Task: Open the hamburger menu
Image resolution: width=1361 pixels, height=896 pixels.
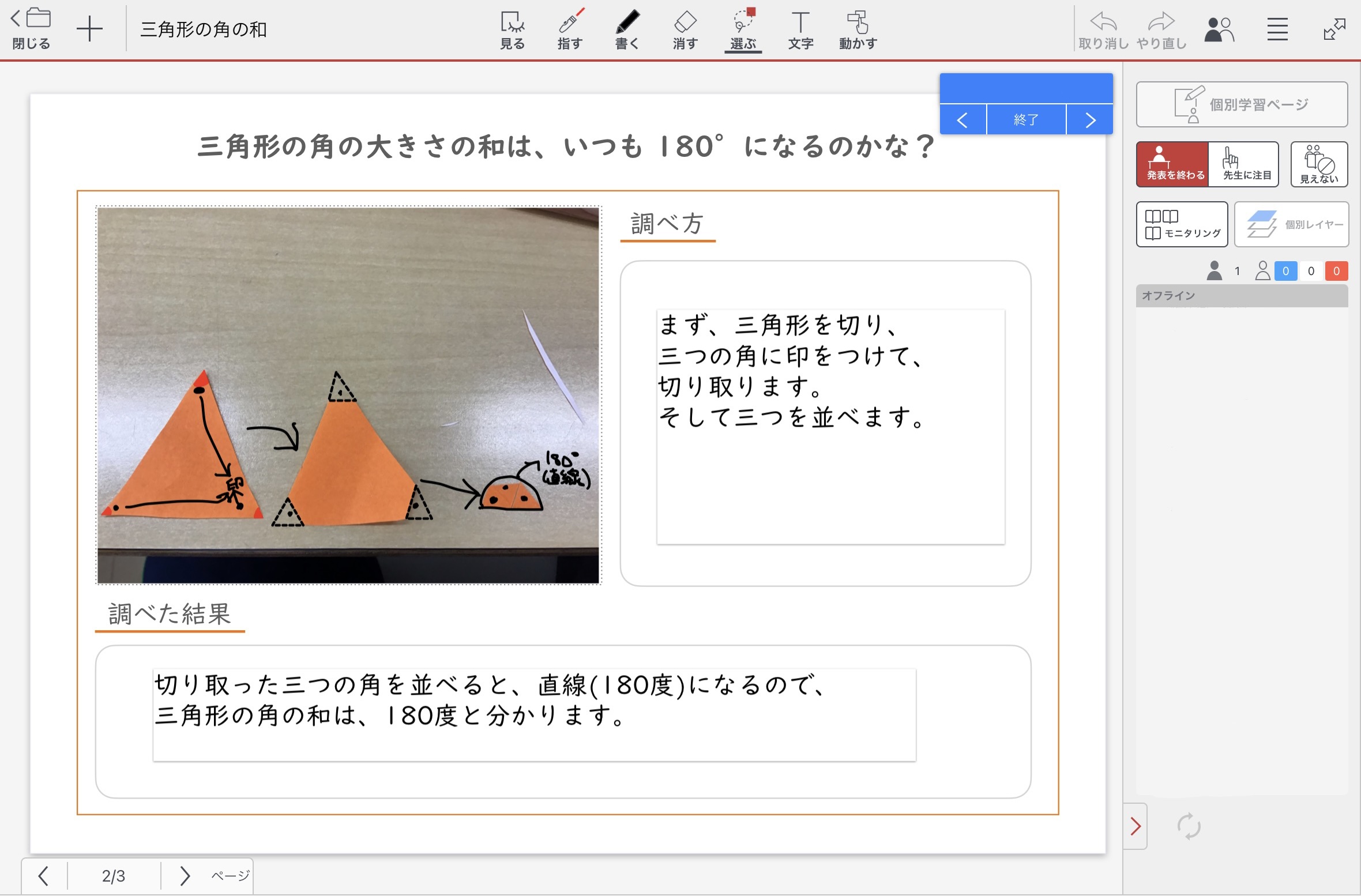Action: (1277, 29)
